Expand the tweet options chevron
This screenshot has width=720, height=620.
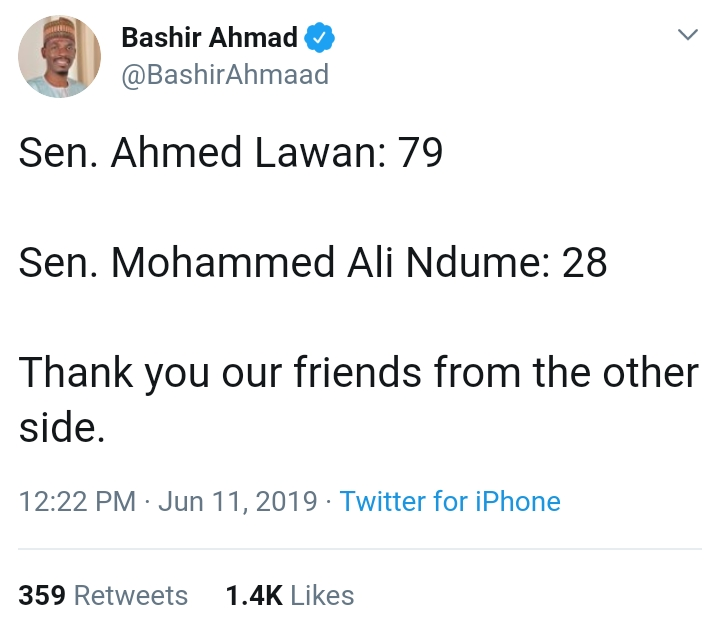tap(687, 35)
